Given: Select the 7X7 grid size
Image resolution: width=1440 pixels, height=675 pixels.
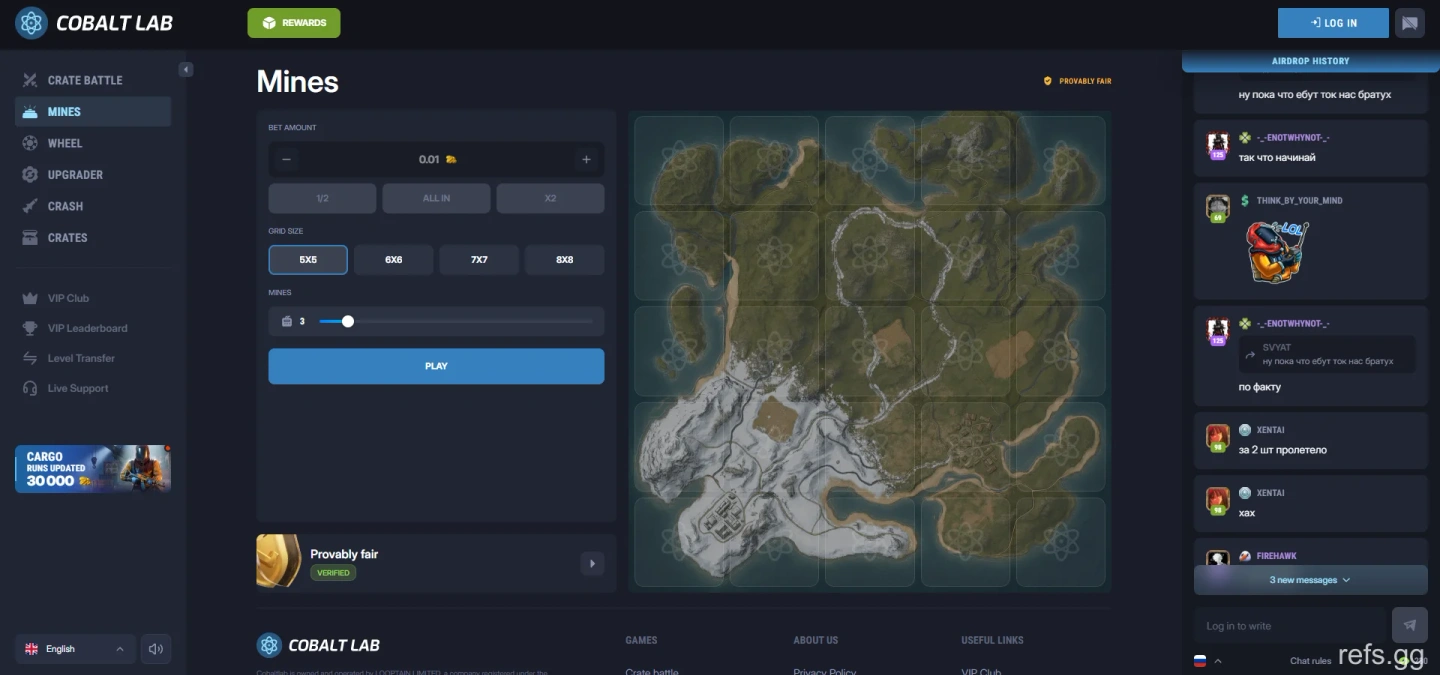Looking at the screenshot, I should click(x=479, y=260).
